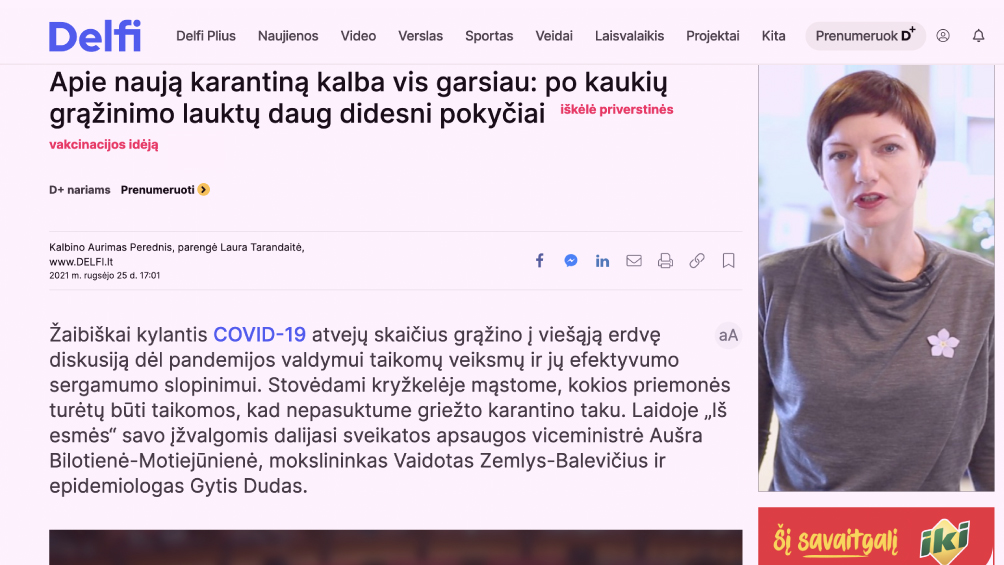
Task: Open the Naujienos menu
Action: [288, 36]
